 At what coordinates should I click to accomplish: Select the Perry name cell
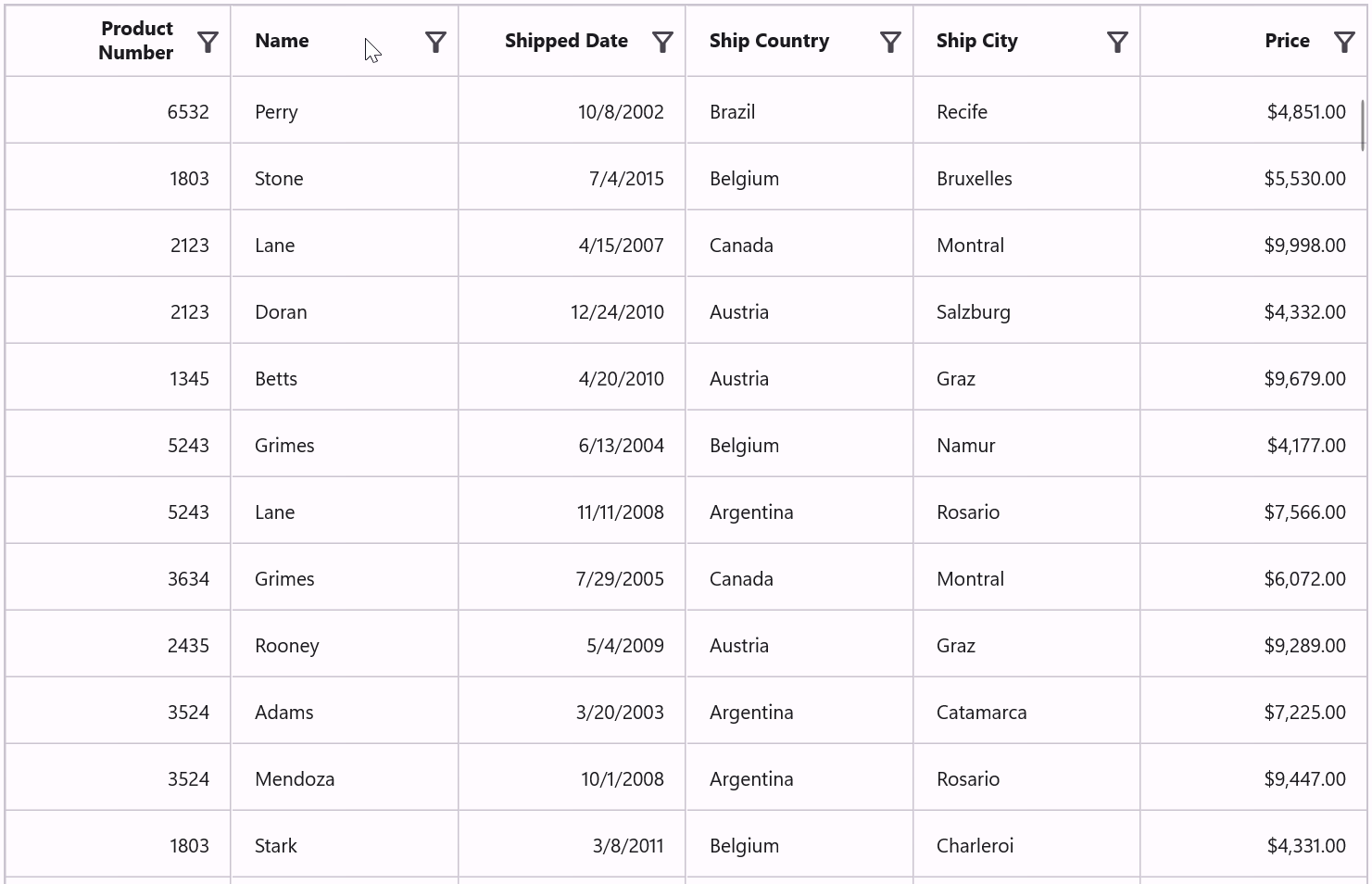[276, 112]
